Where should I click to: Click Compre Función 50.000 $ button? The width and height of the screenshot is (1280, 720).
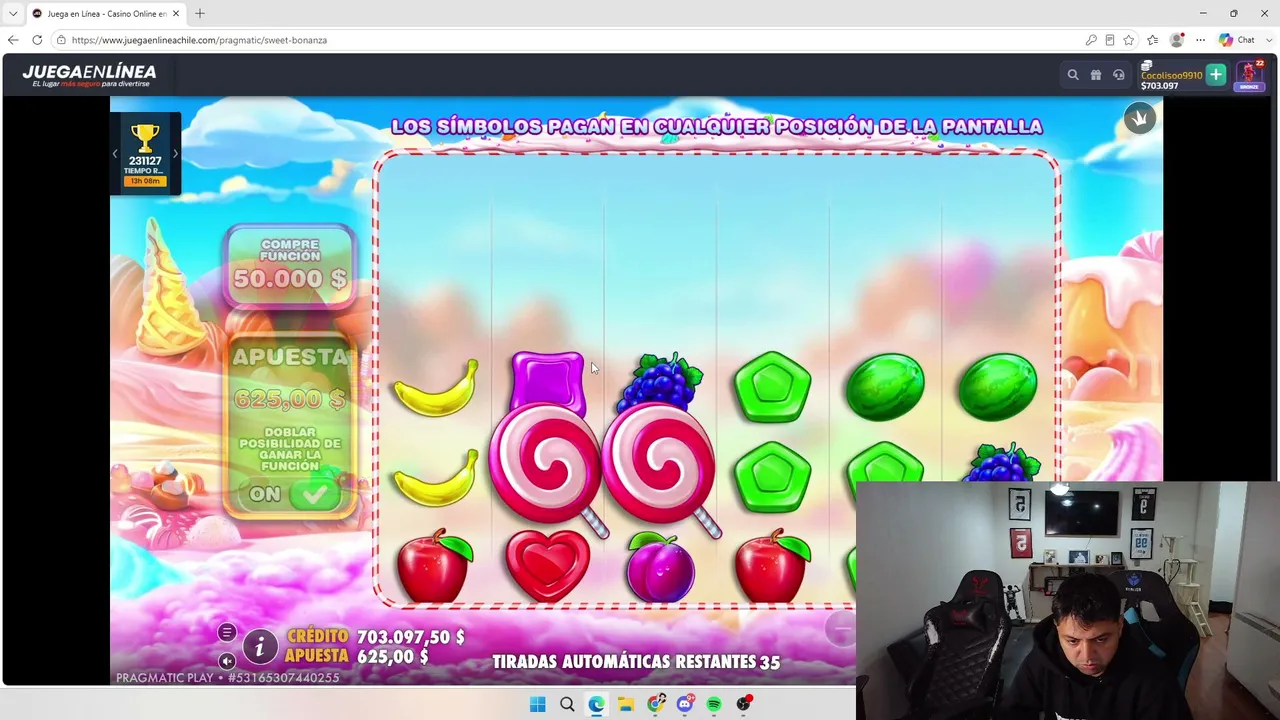click(x=290, y=265)
